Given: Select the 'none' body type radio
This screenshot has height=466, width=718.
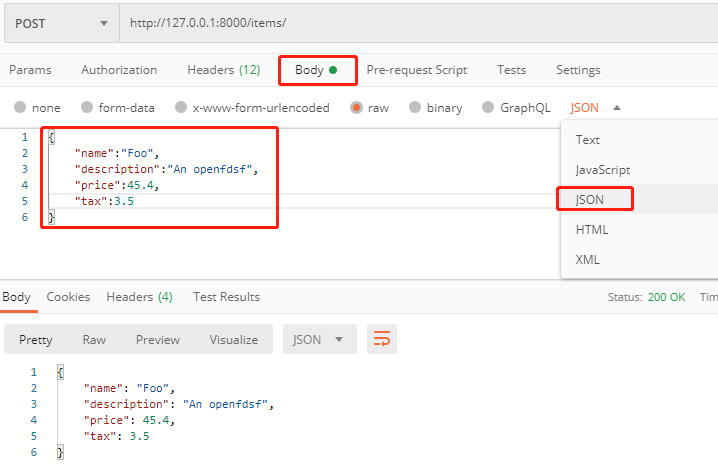Looking at the screenshot, I should coord(20,108).
